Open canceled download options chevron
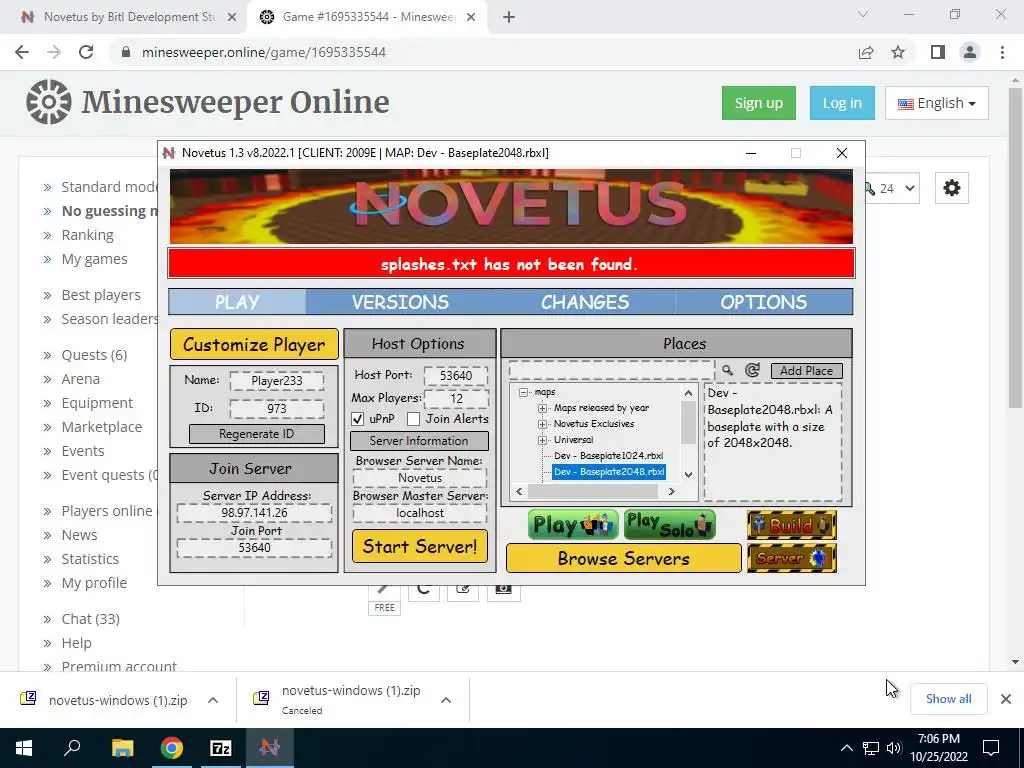1024x768 pixels. (x=446, y=700)
